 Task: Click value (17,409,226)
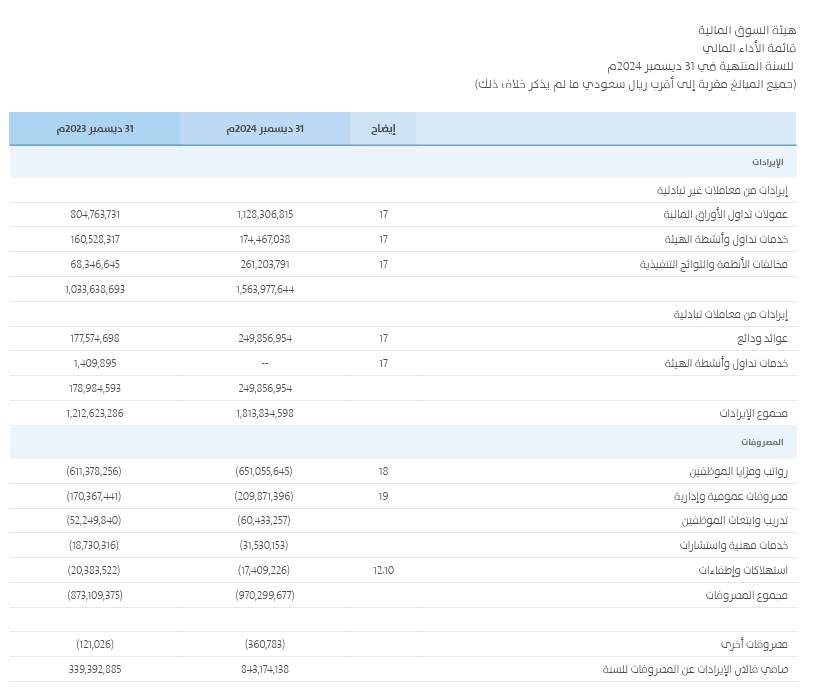tap(264, 570)
